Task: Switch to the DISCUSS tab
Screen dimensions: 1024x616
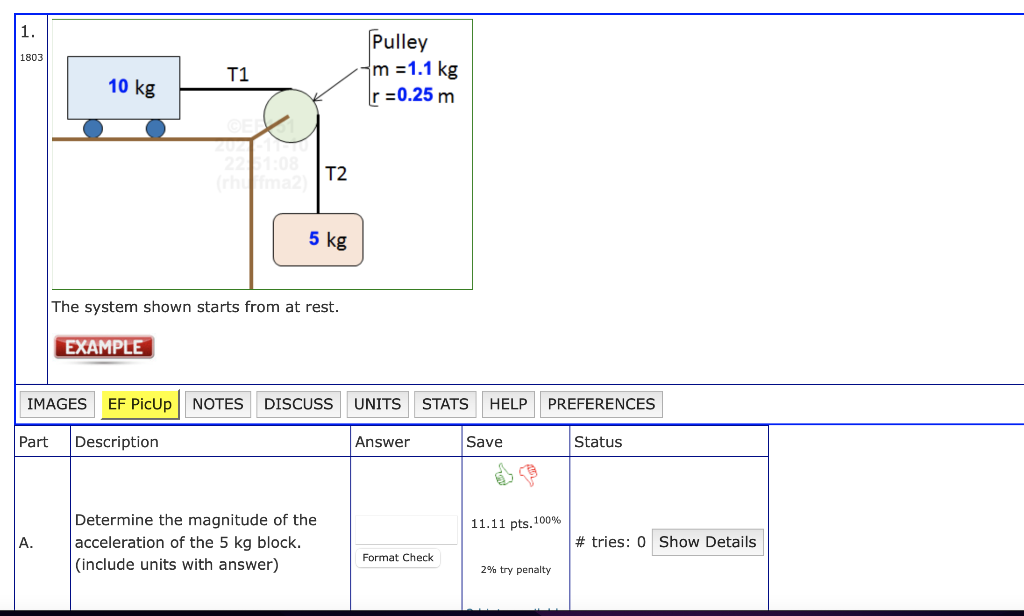Action: [x=296, y=404]
